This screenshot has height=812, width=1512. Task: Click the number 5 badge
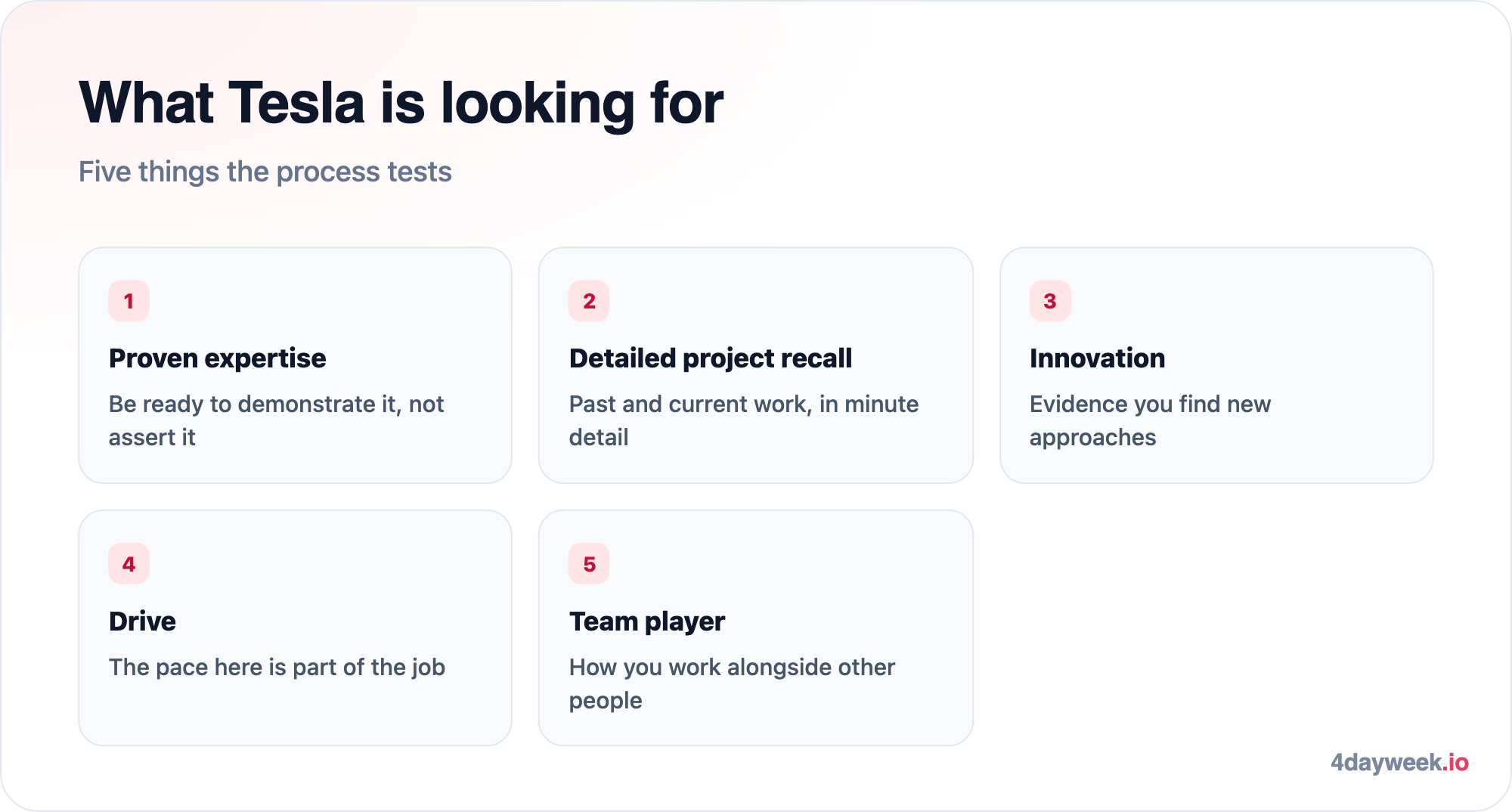point(589,564)
